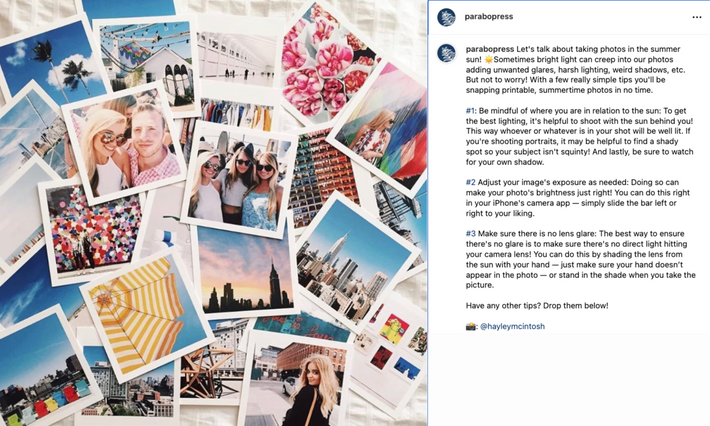The width and height of the screenshot is (710, 426).
Task: Click the camera emoji before hayleymcintosh
Action: click(471, 326)
